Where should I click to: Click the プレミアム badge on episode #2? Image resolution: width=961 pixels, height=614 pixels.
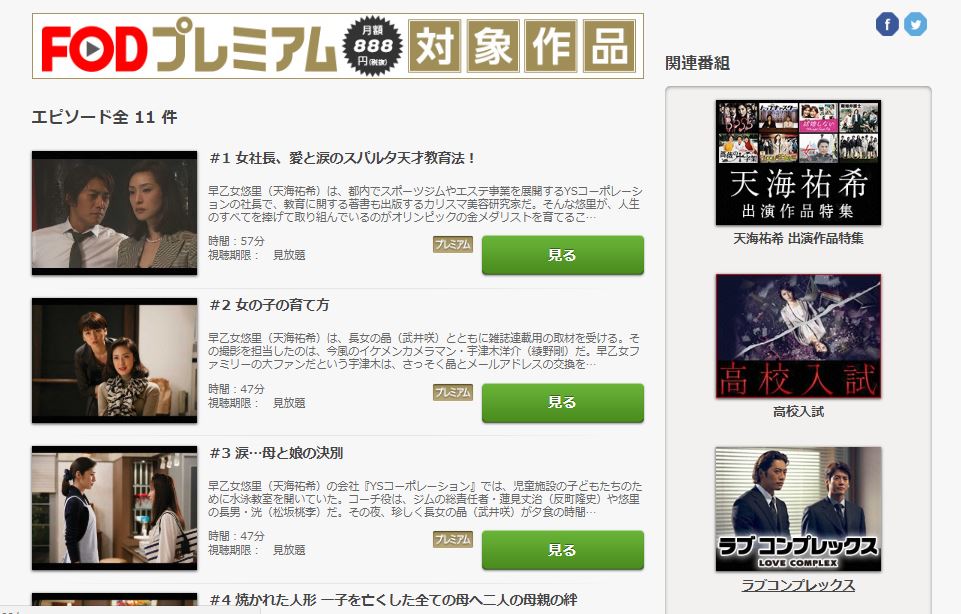[x=452, y=392]
